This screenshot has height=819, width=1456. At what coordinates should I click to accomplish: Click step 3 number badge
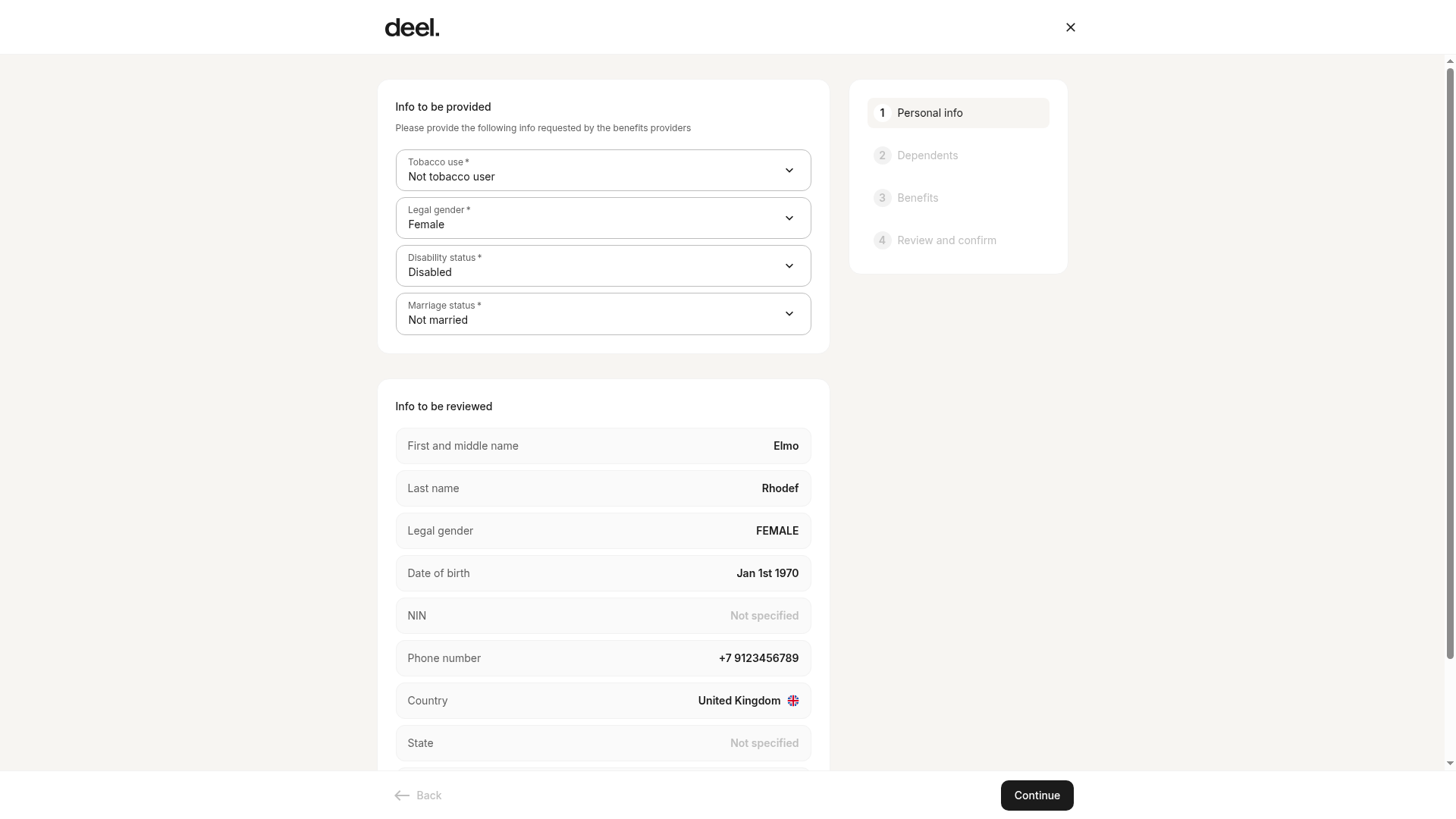(882, 198)
